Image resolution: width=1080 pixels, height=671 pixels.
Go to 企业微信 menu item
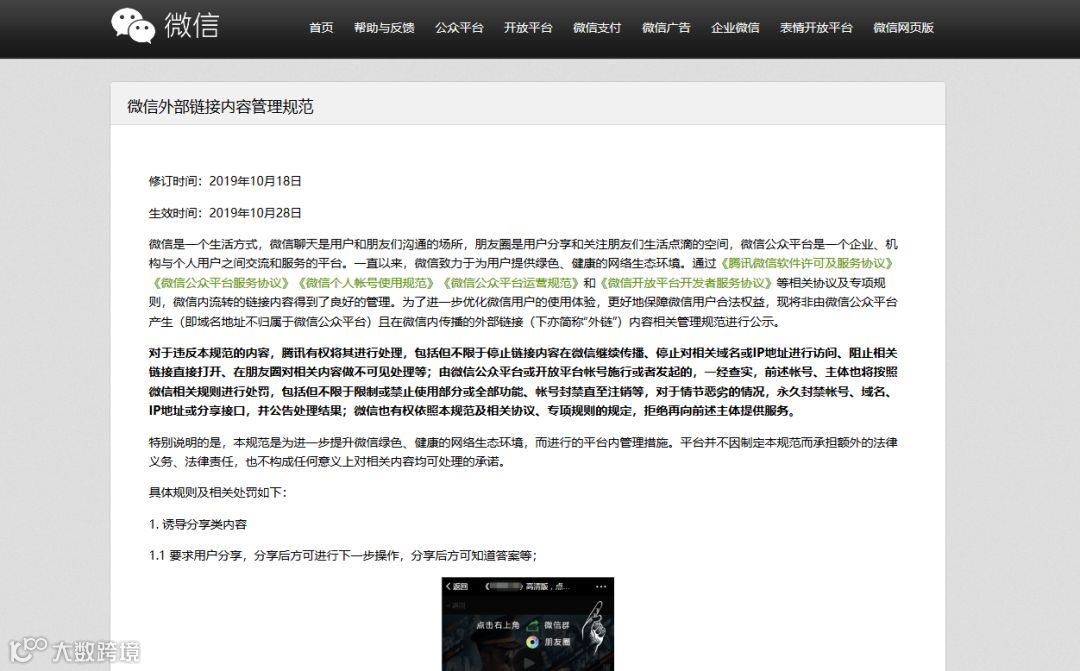735,28
